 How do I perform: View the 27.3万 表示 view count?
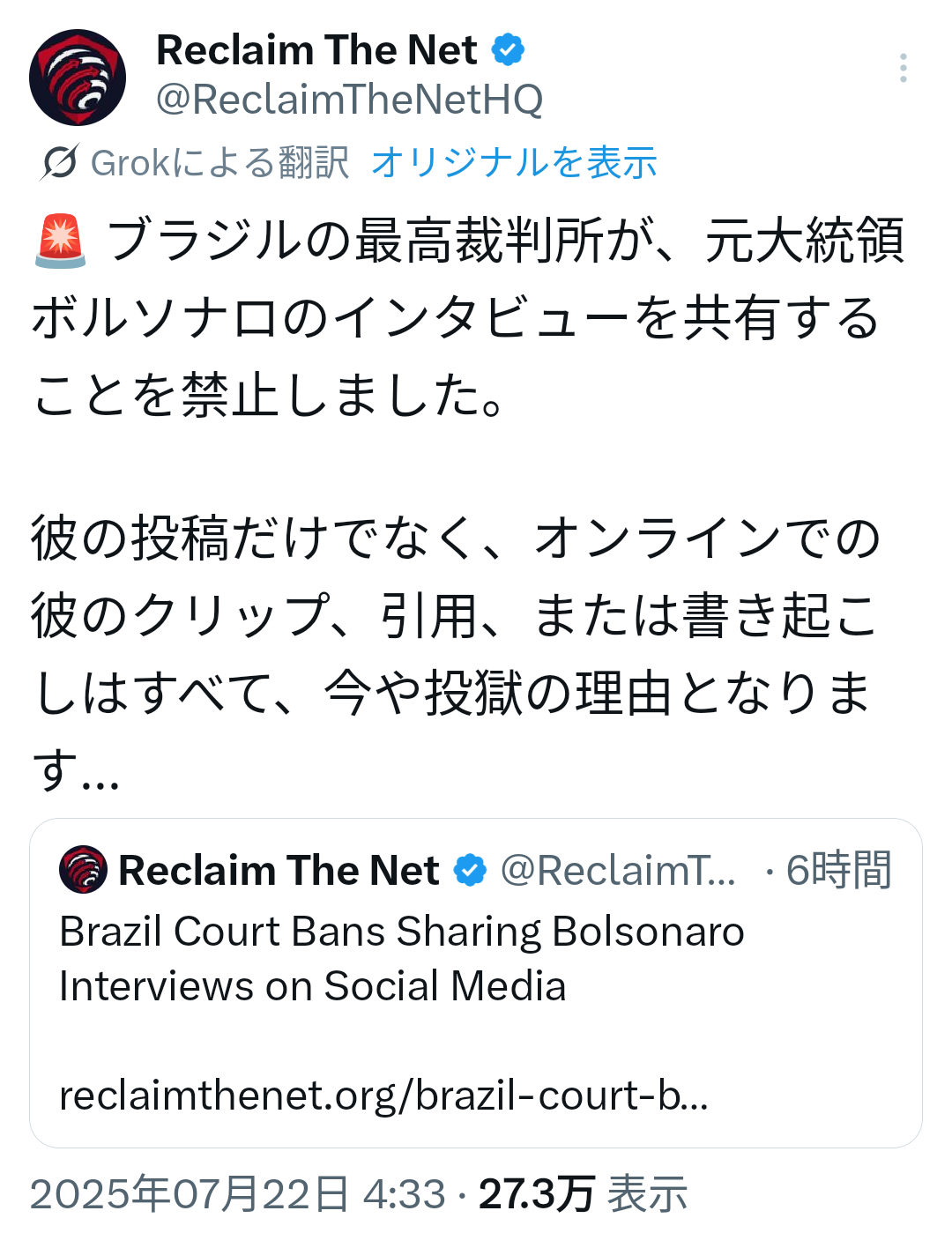click(x=583, y=1194)
